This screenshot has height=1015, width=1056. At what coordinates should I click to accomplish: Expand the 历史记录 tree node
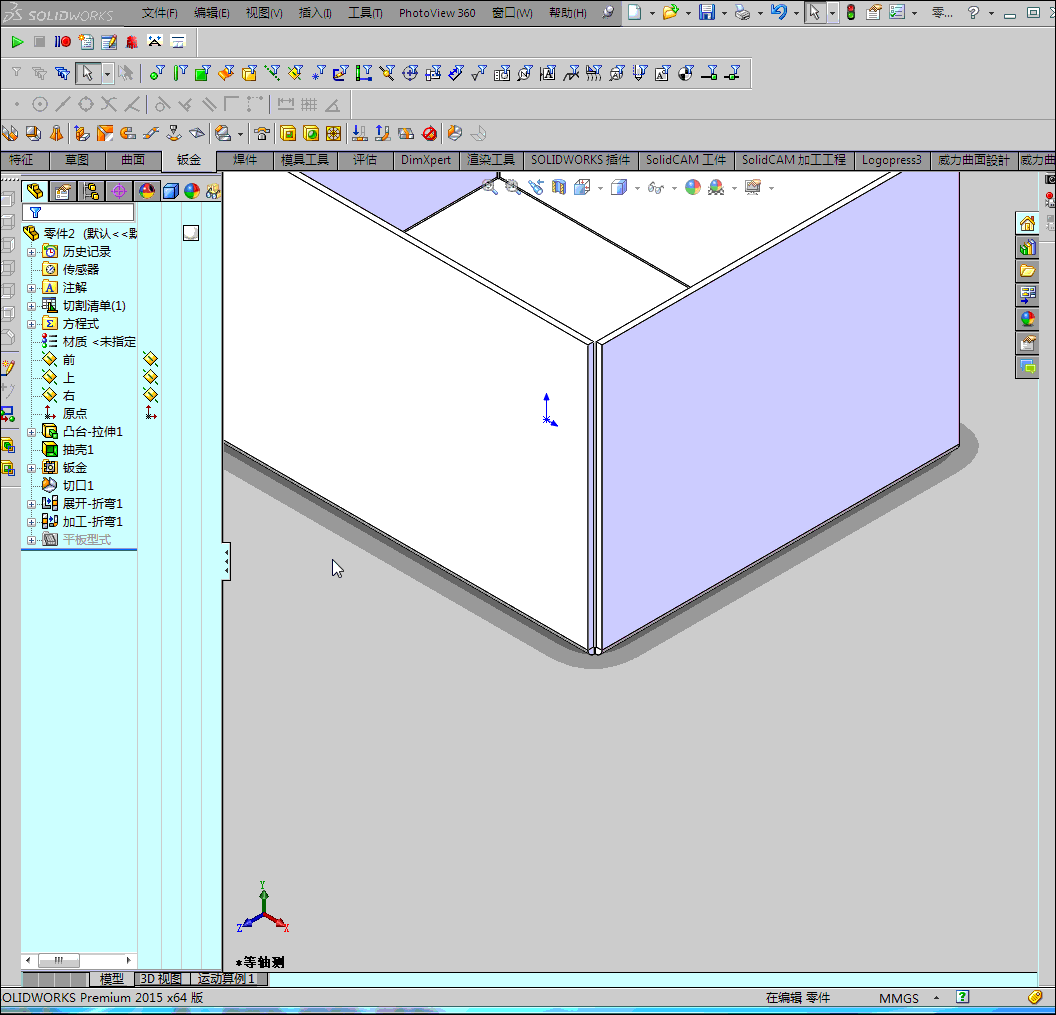pyautogui.click(x=31, y=252)
